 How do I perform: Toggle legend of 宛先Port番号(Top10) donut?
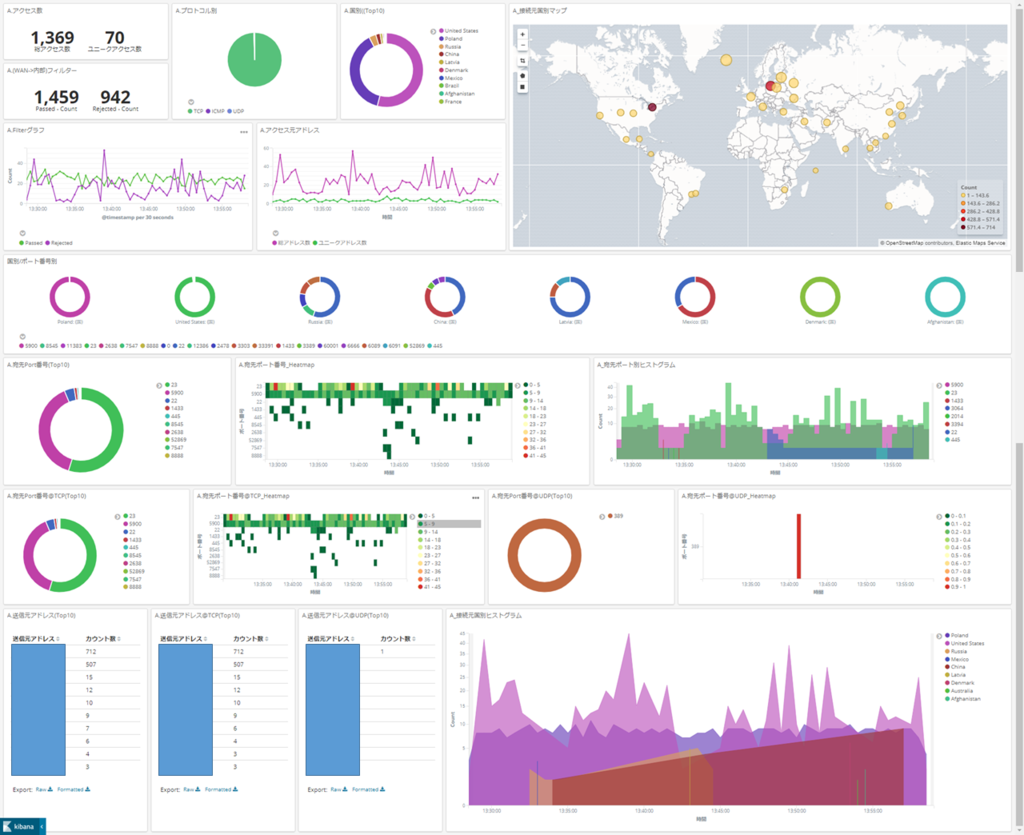tap(159, 386)
